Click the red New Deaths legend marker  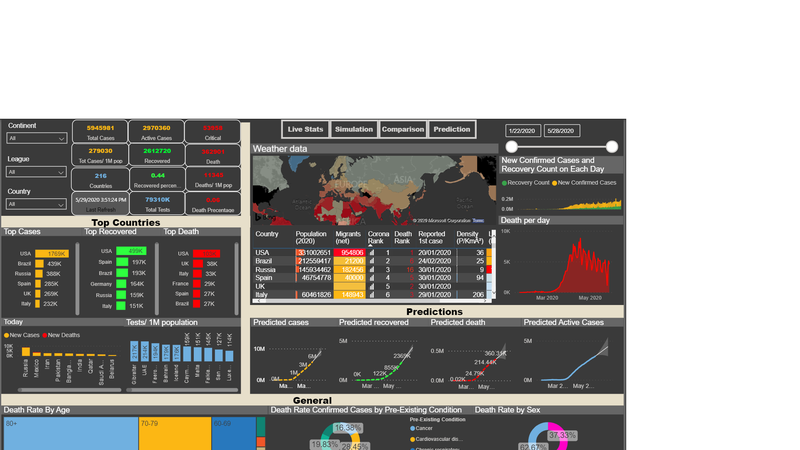point(44,335)
